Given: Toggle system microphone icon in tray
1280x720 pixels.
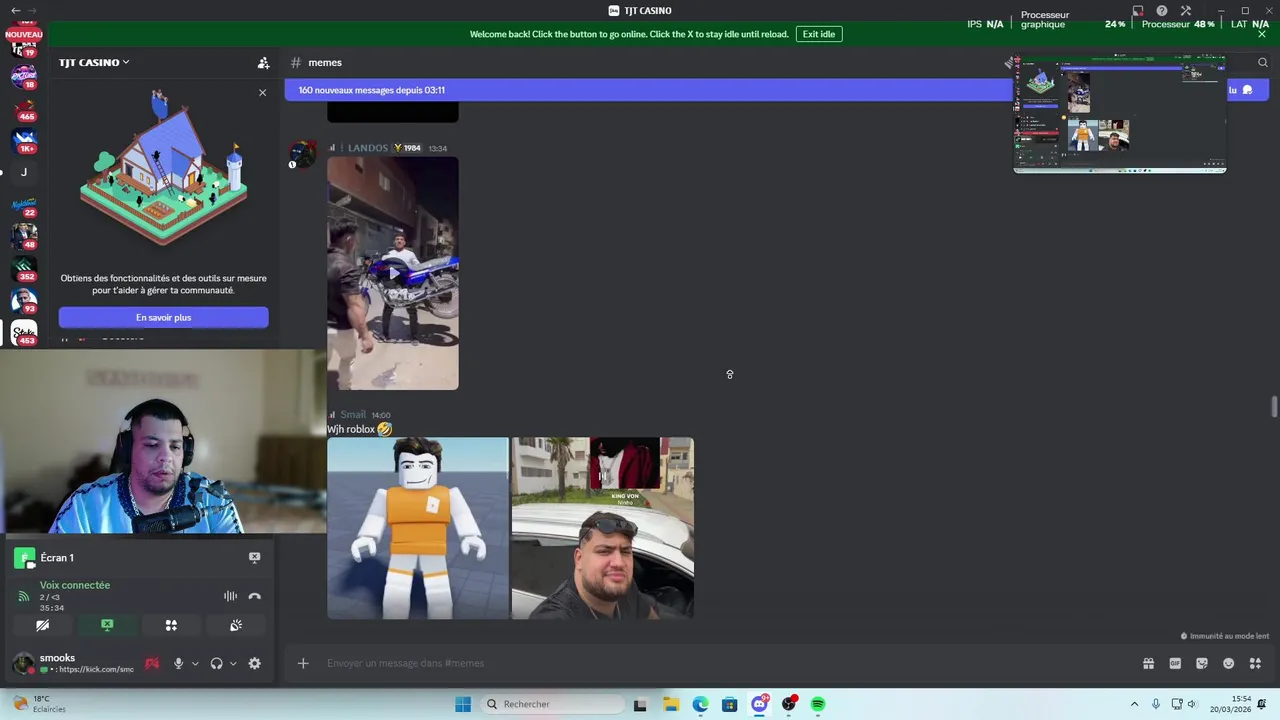Looking at the screenshot, I should [1156, 704].
